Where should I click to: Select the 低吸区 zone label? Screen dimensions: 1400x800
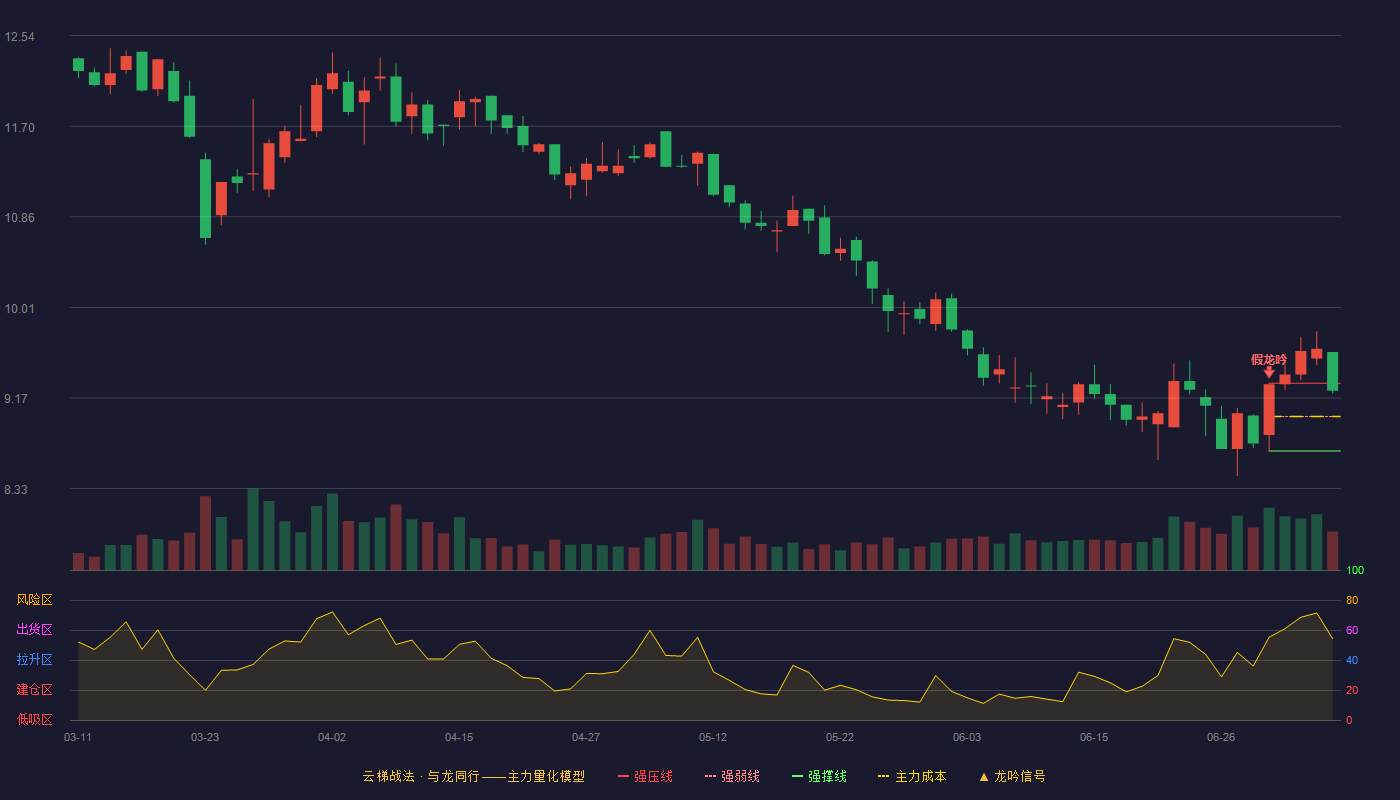coord(34,720)
